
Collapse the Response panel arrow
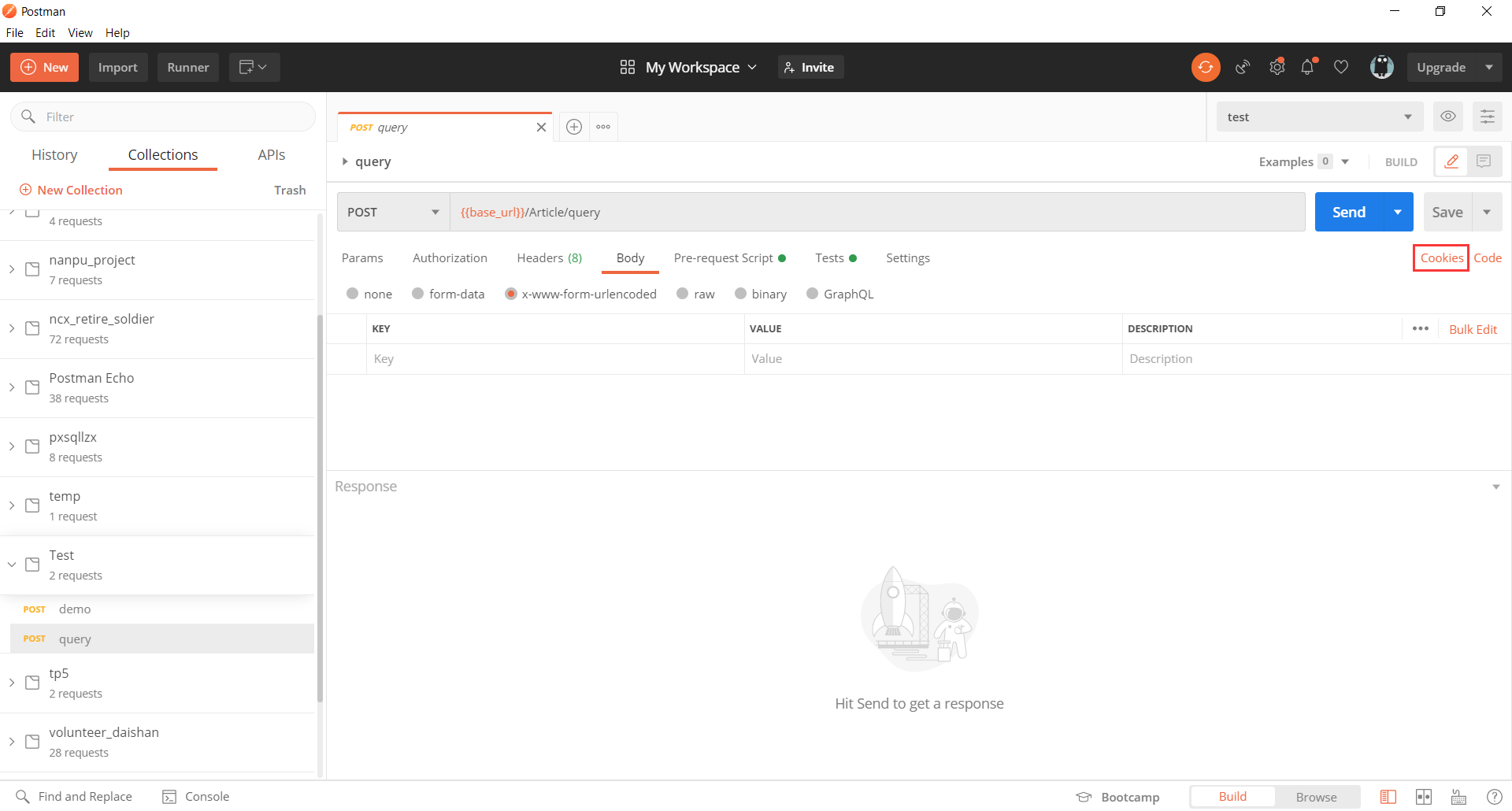pos(1496,487)
